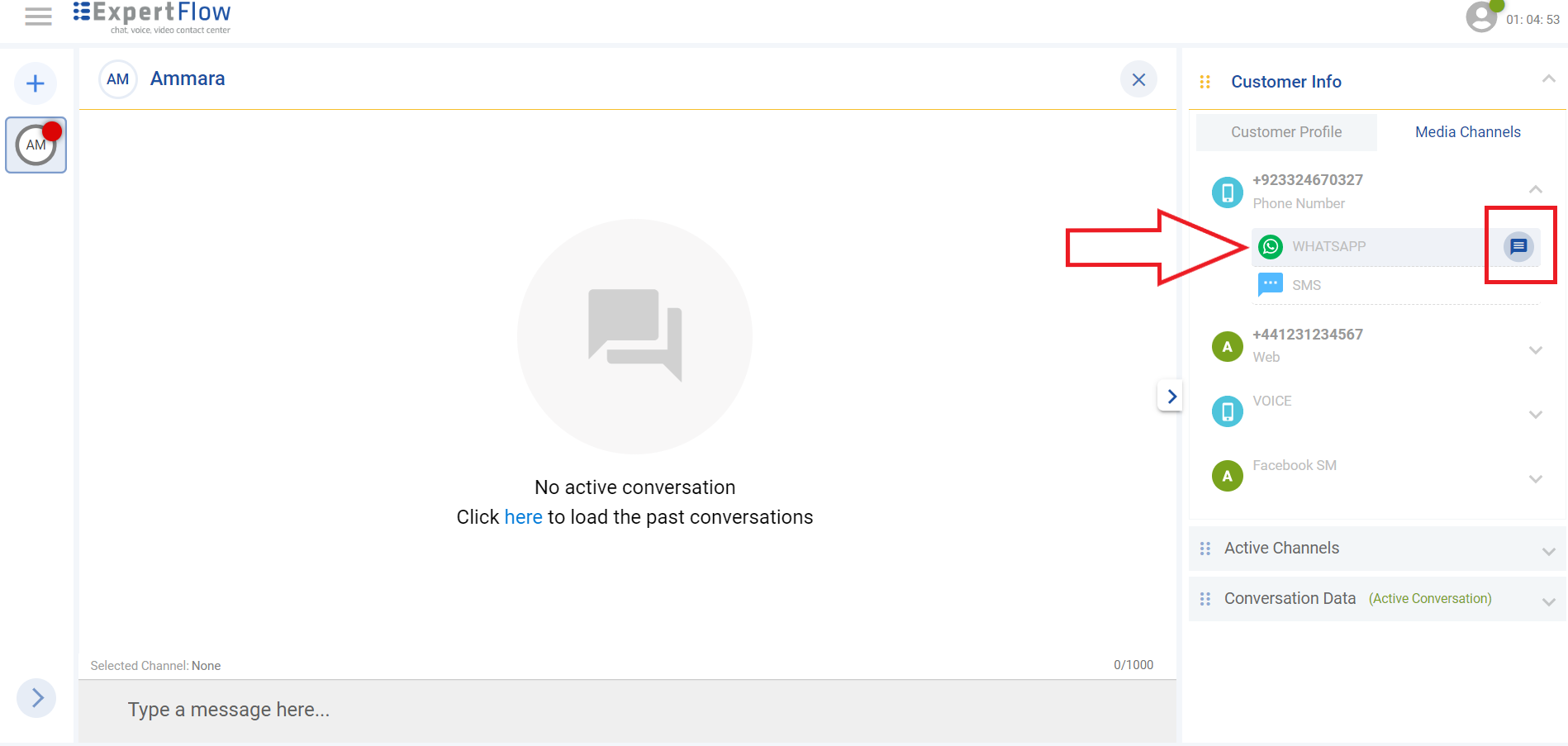1568x746 pixels.
Task: Select the WHATSAPP channel icon
Action: click(1271, 246)
